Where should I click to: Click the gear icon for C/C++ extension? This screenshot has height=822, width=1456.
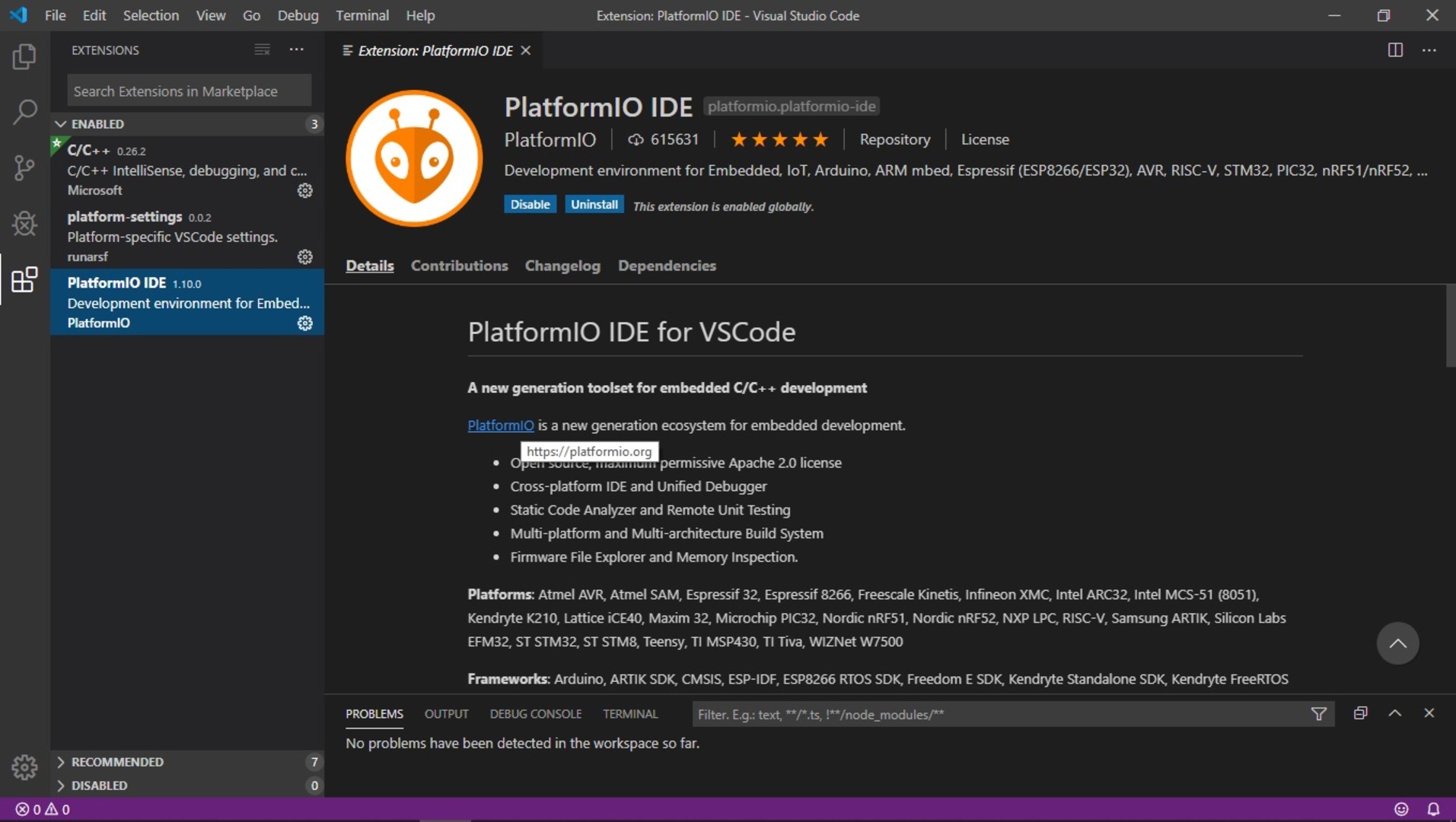304,191
